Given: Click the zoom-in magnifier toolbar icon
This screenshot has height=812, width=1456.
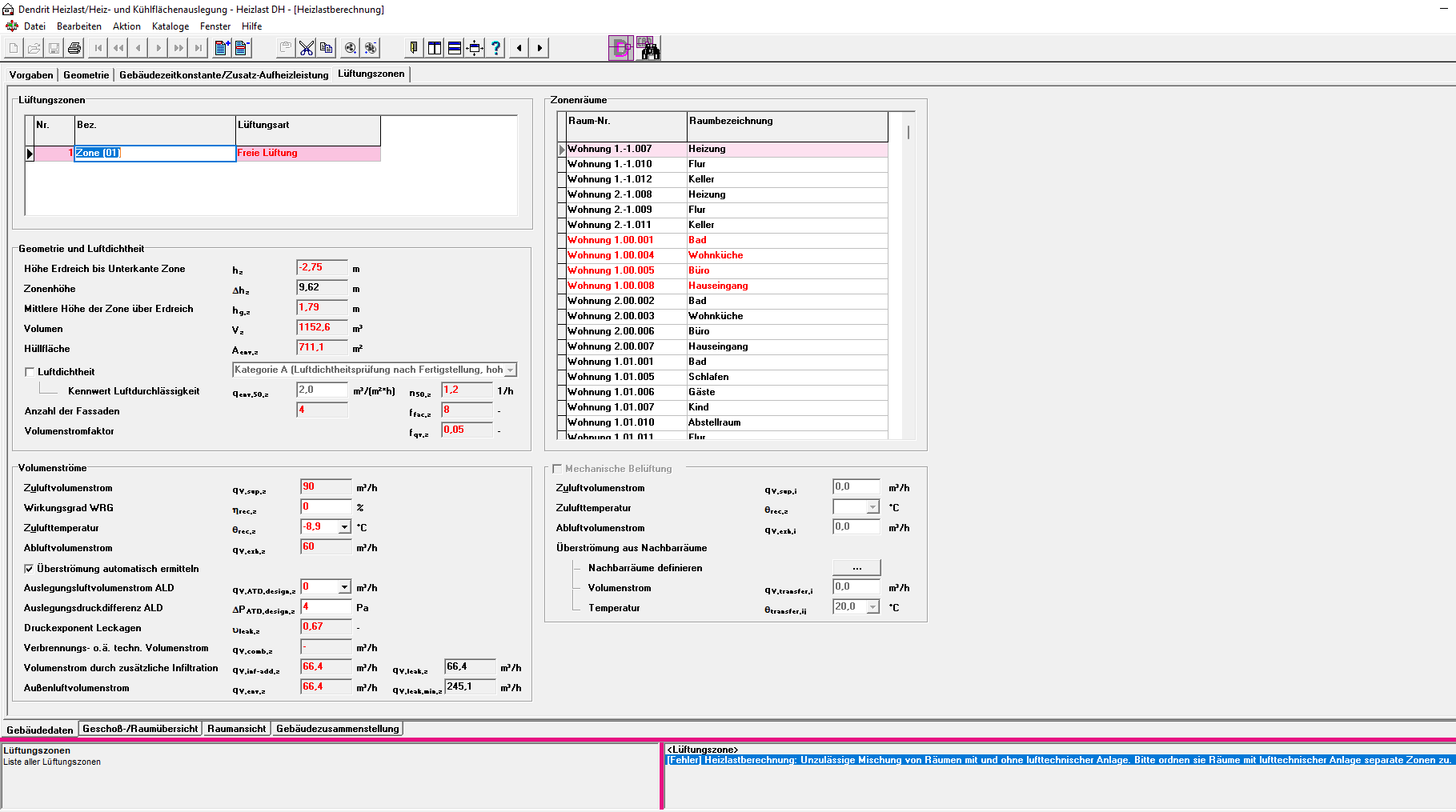Looking at the screenshot, I should [351, 48].
